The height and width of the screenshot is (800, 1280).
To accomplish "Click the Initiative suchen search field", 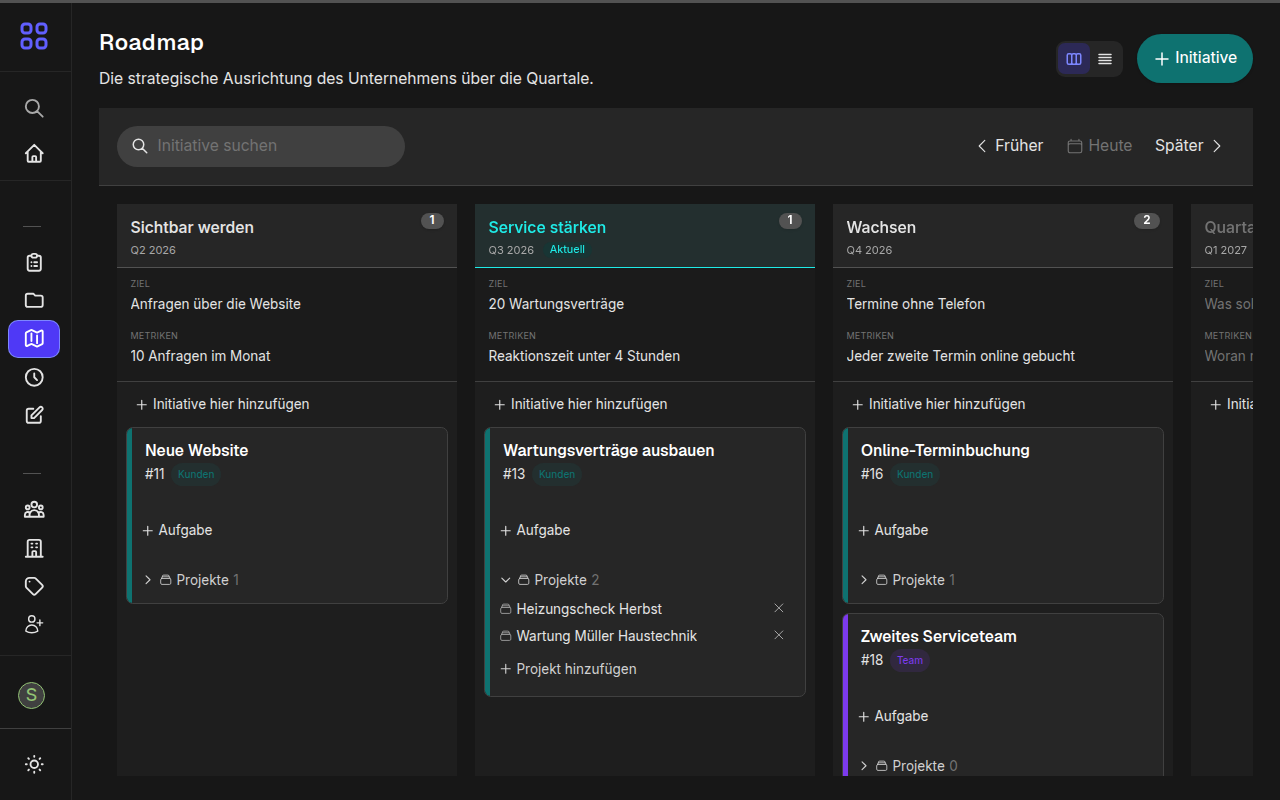I will (x=261, y=146).
